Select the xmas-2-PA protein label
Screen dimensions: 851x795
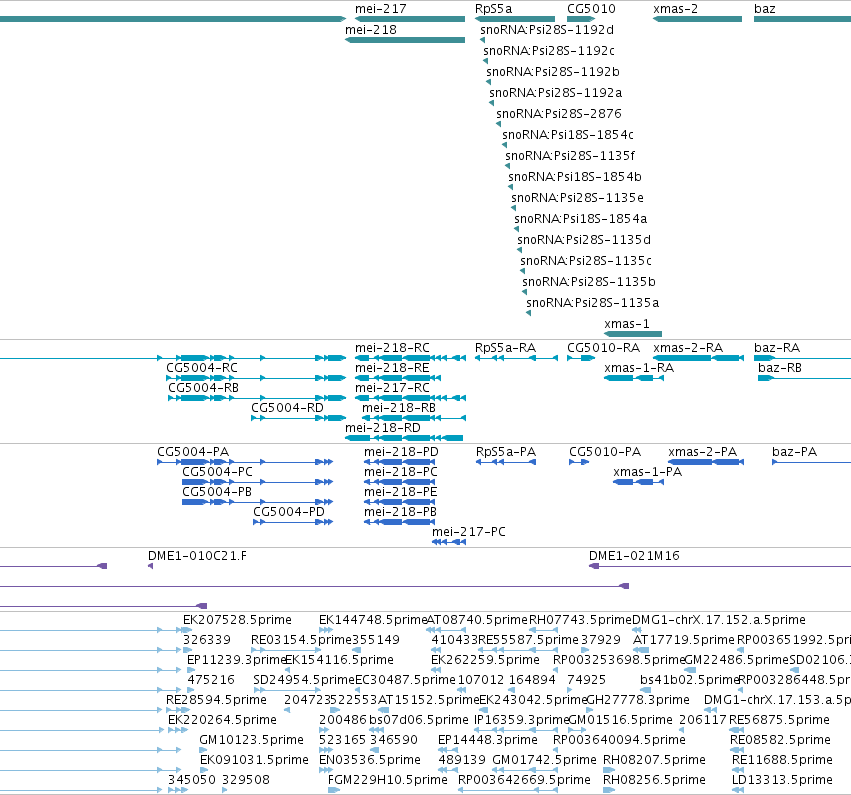point(703,452)
